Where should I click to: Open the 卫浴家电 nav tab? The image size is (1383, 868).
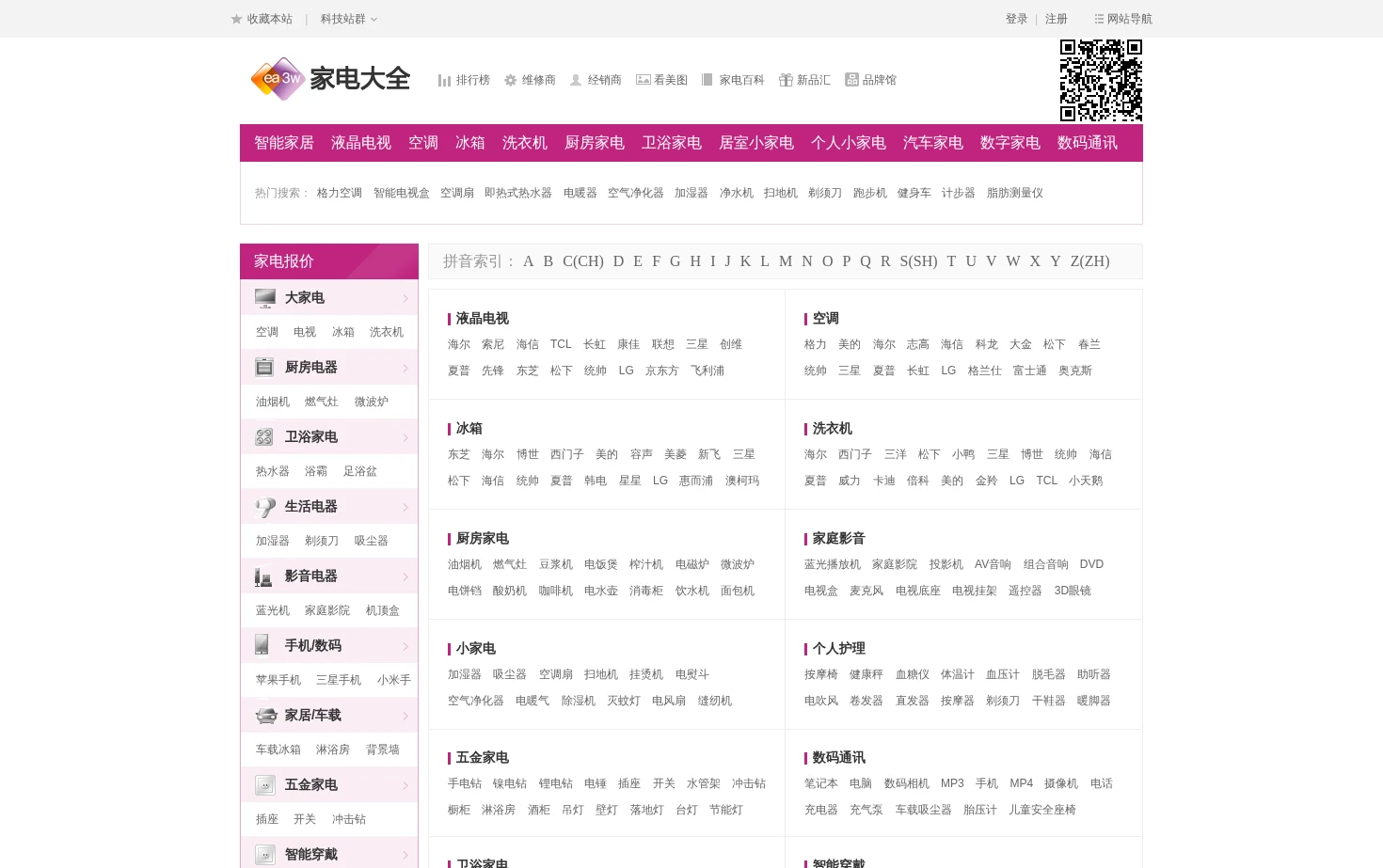[x=672, y=143]
